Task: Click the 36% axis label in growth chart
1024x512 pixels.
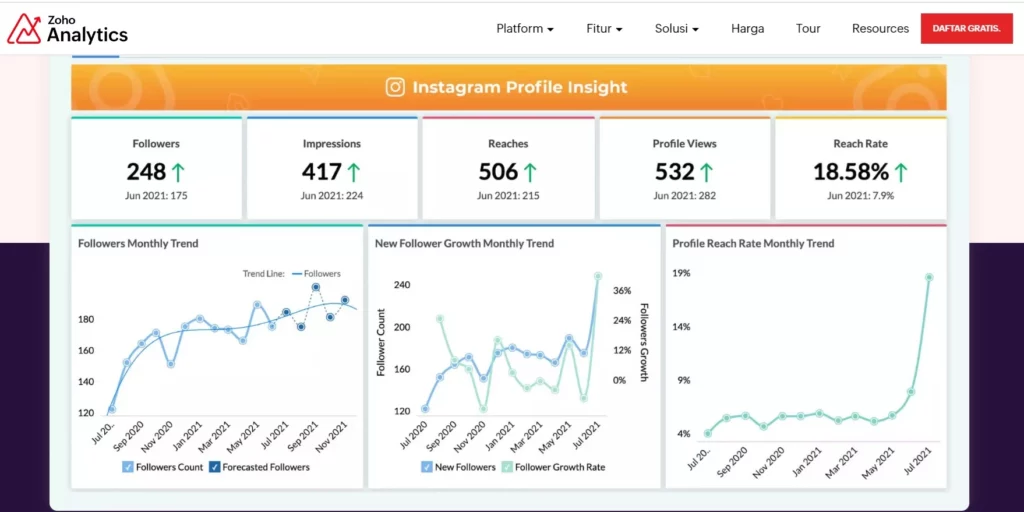Action: [622, 290]
